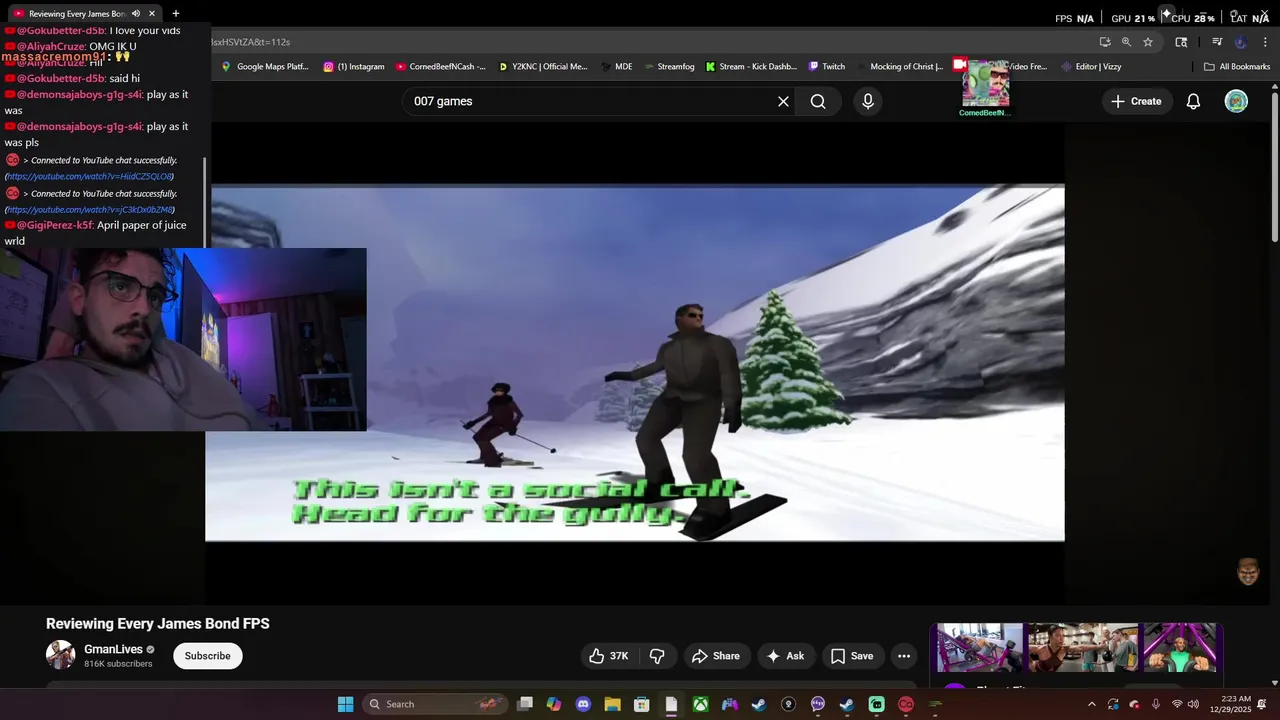Click the zoom magnifier in address bar
The height and width of the screenshot is (720, 1280).
point(1126,42)
